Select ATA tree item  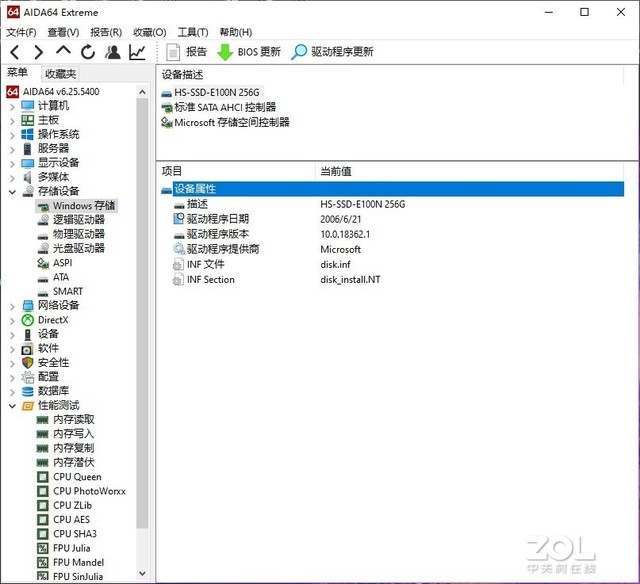53,277
